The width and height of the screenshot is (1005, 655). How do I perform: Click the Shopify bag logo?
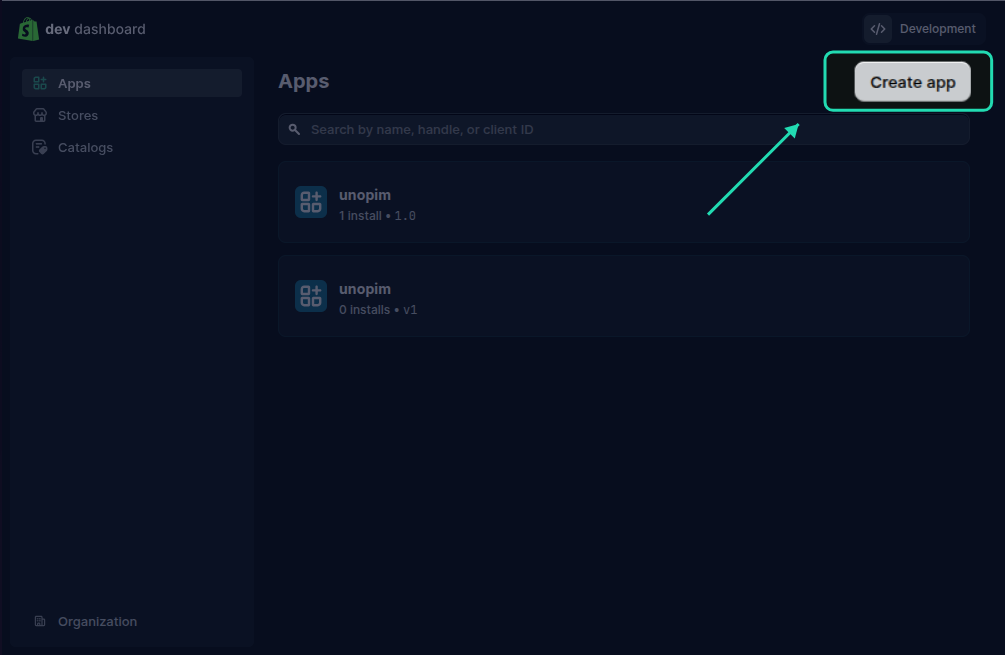(x=28, y=29)
